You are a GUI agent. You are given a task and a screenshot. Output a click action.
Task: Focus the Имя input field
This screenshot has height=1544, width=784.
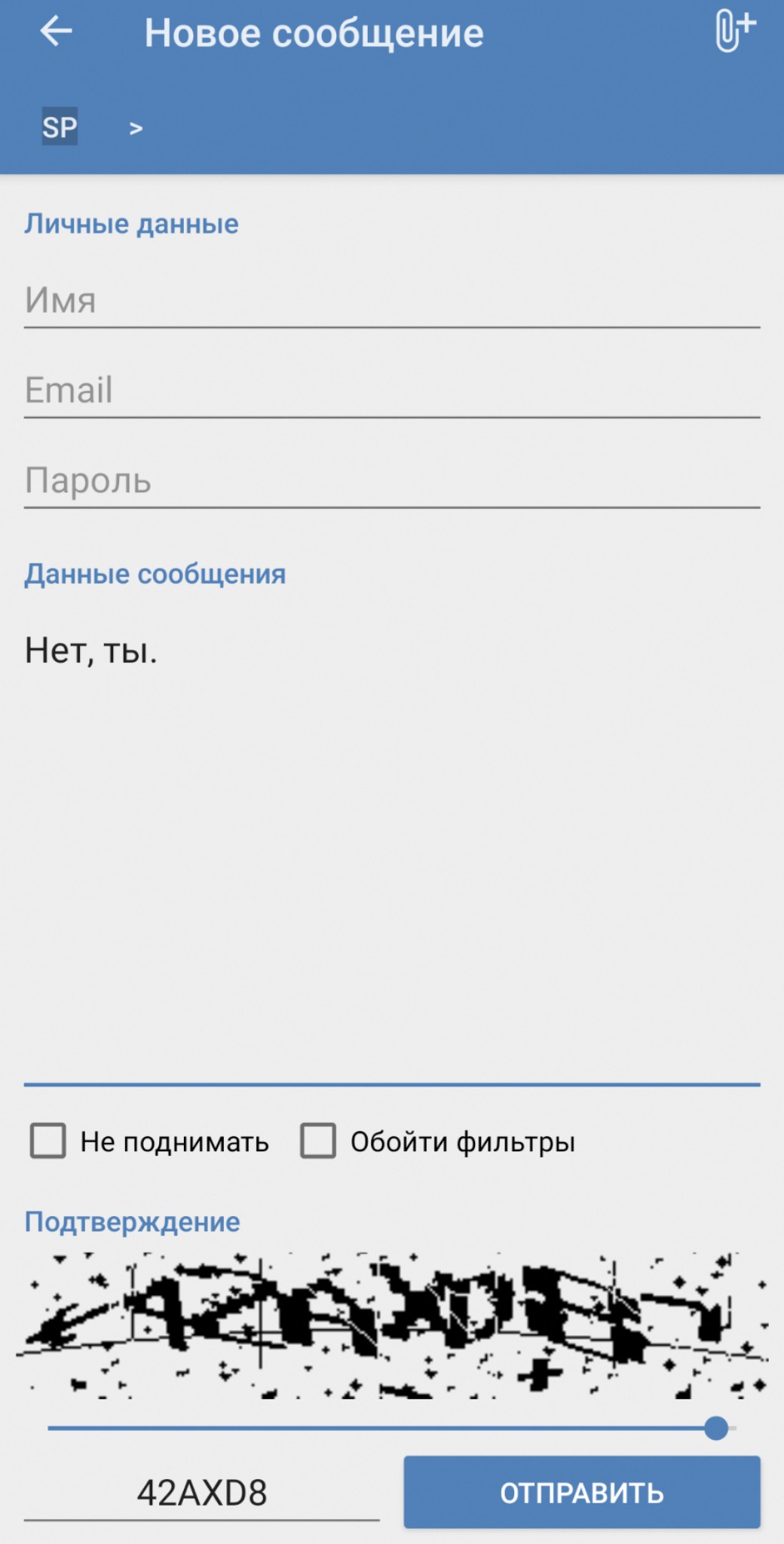tap(392, 300)
